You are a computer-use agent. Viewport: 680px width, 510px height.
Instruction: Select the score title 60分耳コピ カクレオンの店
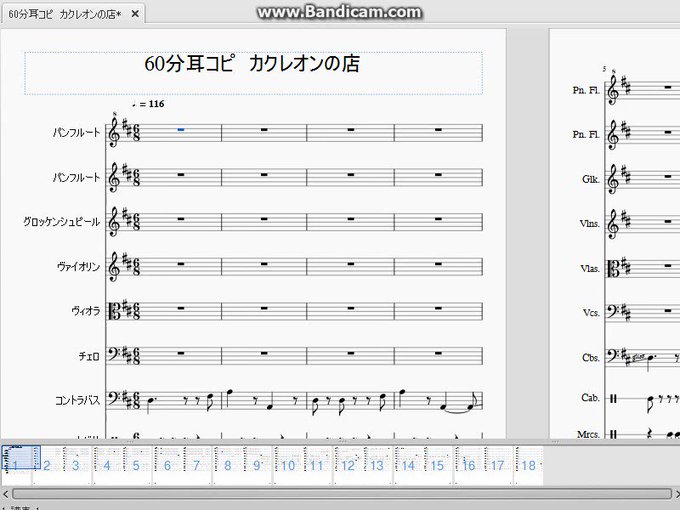pyautogui.click(x=252, y=64)
